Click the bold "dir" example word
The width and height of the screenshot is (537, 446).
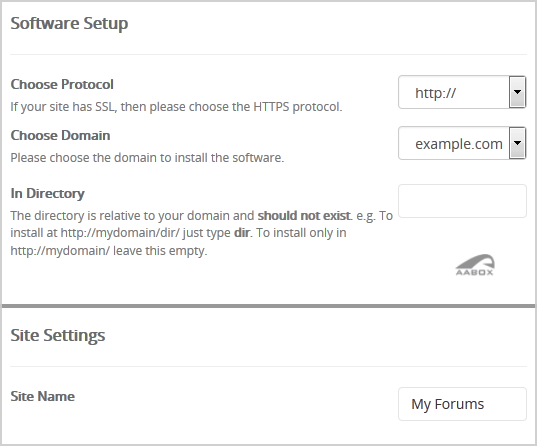pyautogui.click(x=242, y=233)
